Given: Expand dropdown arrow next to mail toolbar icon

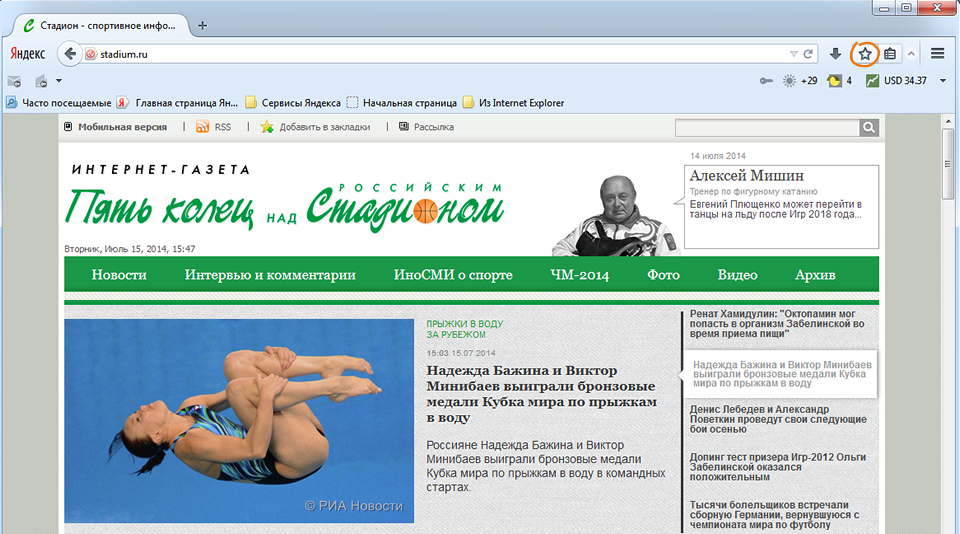Looking at the screenshot, I should pyautogui.click(x=59, y=81).
